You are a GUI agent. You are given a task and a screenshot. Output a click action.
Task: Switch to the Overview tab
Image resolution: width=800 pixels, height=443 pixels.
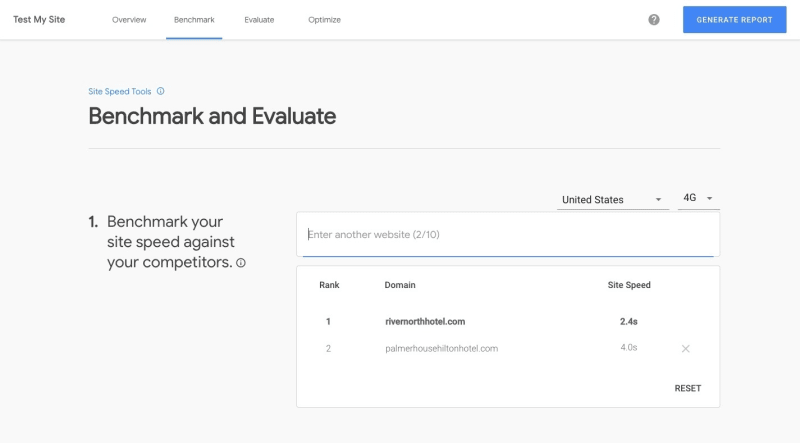click(x=129, y=20)
